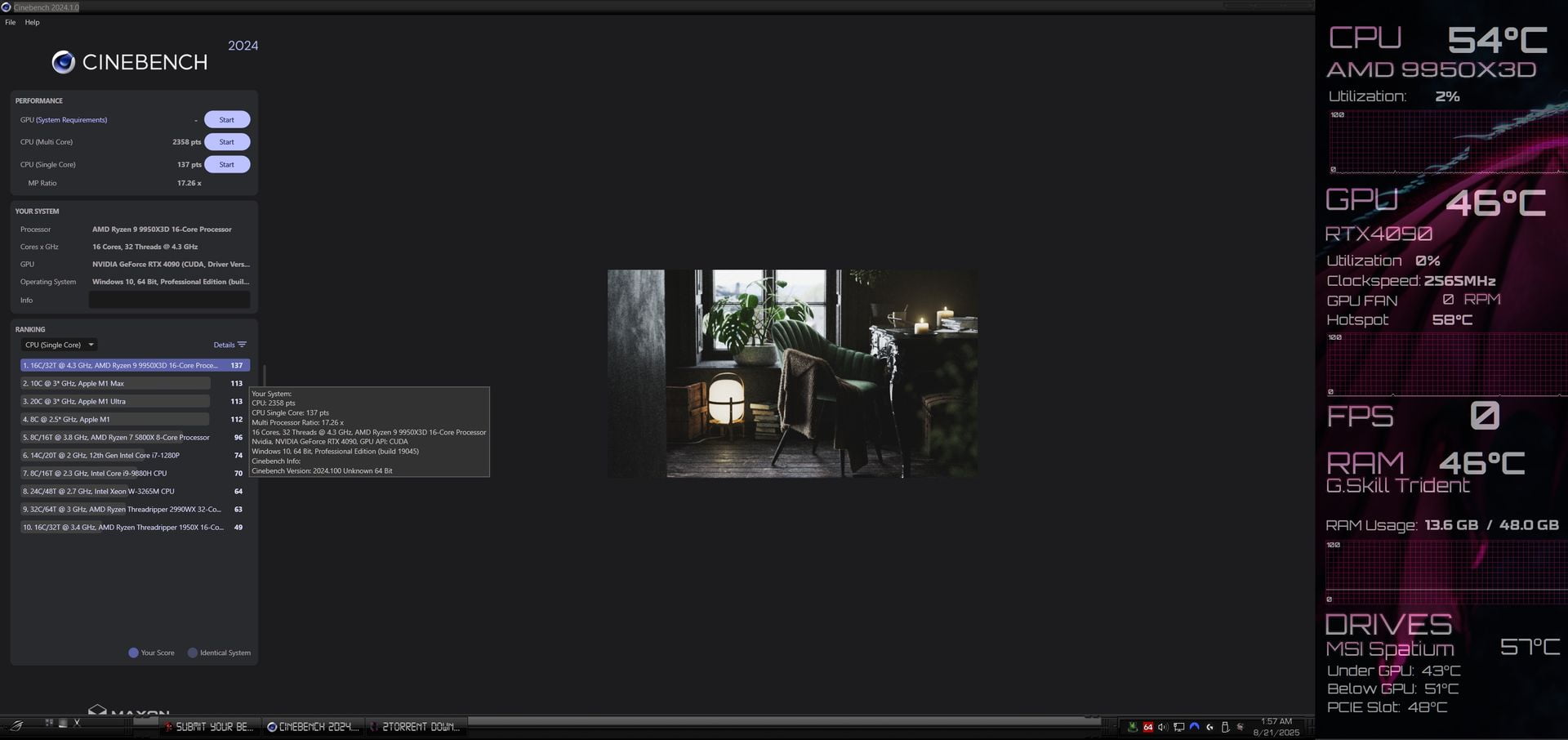1568x740 pixels.
Task: Click the Identical System legend dot
Action: (x=193, y=653)
